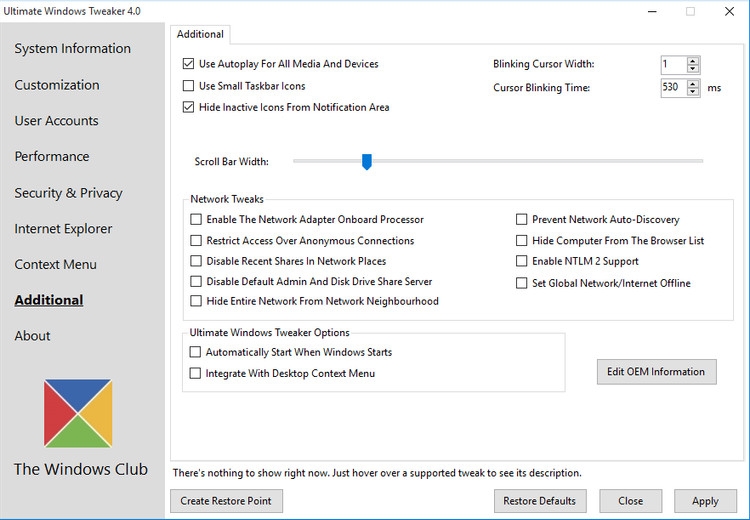The width and height of the screenshot is (750, 520).
Task: Click the Scroll Bar Width slider thumb
Action: pos(367,162)
